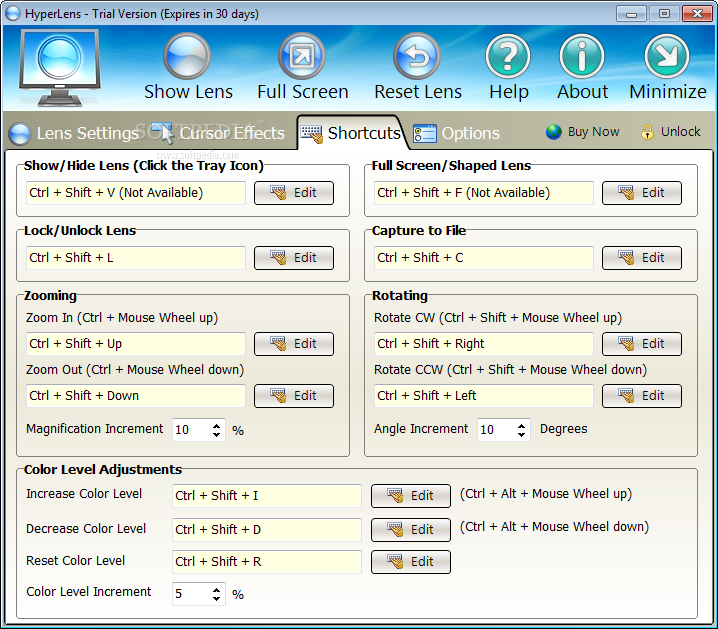Edit the Lock/Unlock Lens shortcut
This screenshot has width=718, height=629.
[294, 258]
